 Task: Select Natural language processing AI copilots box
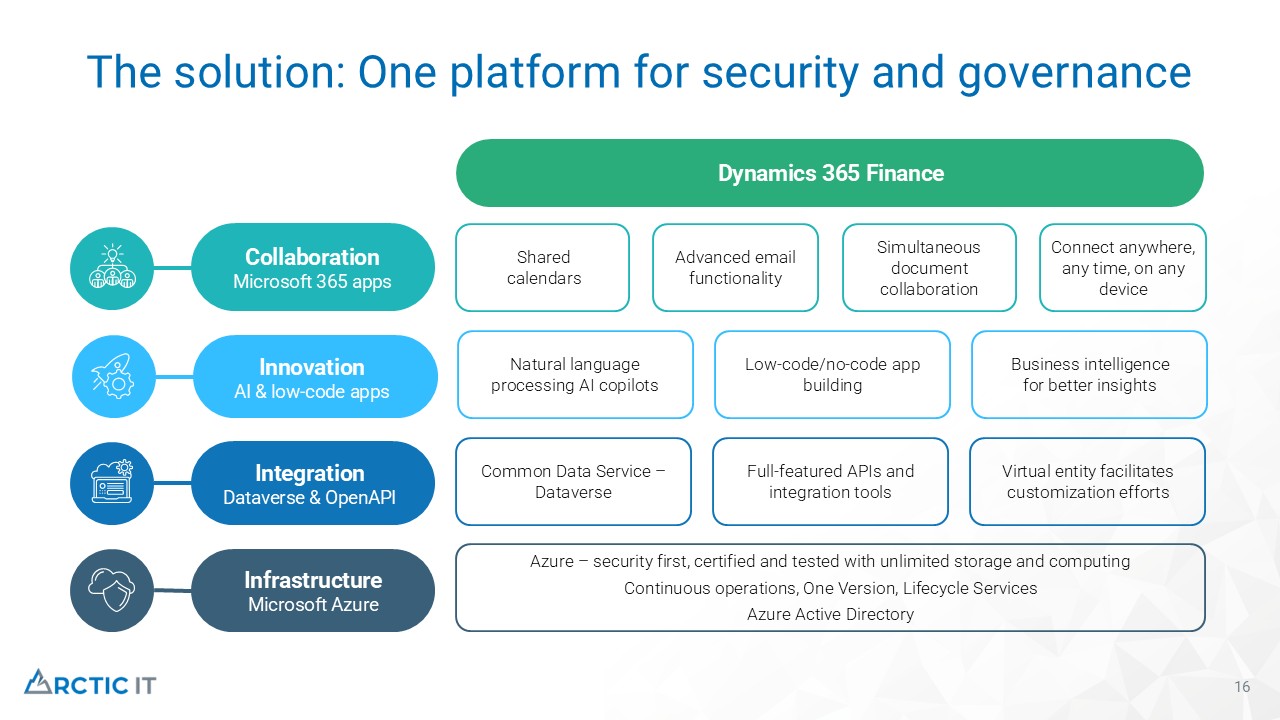click(575, 375)
